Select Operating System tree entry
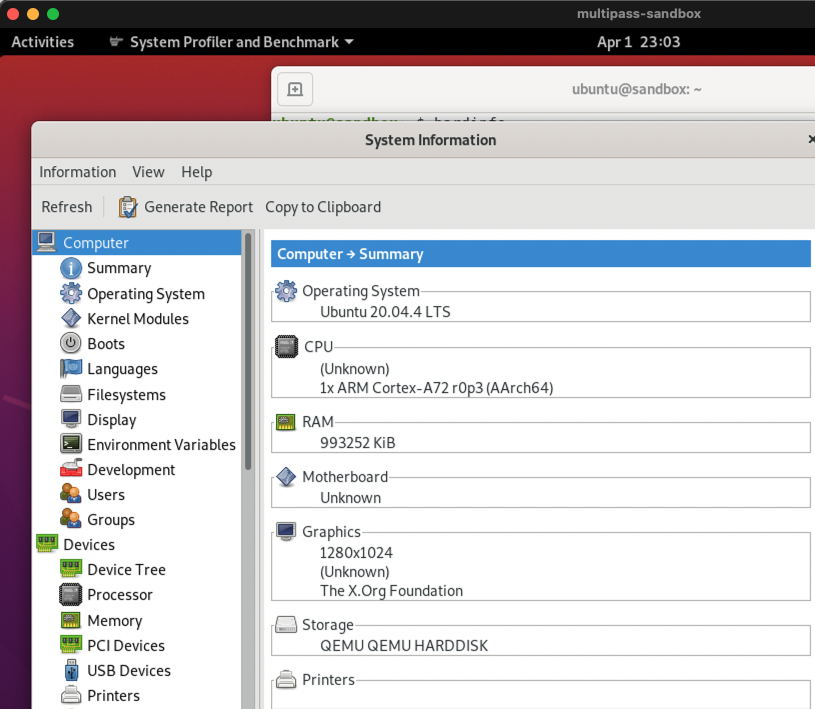815x709 pixels. click(146, 294)
